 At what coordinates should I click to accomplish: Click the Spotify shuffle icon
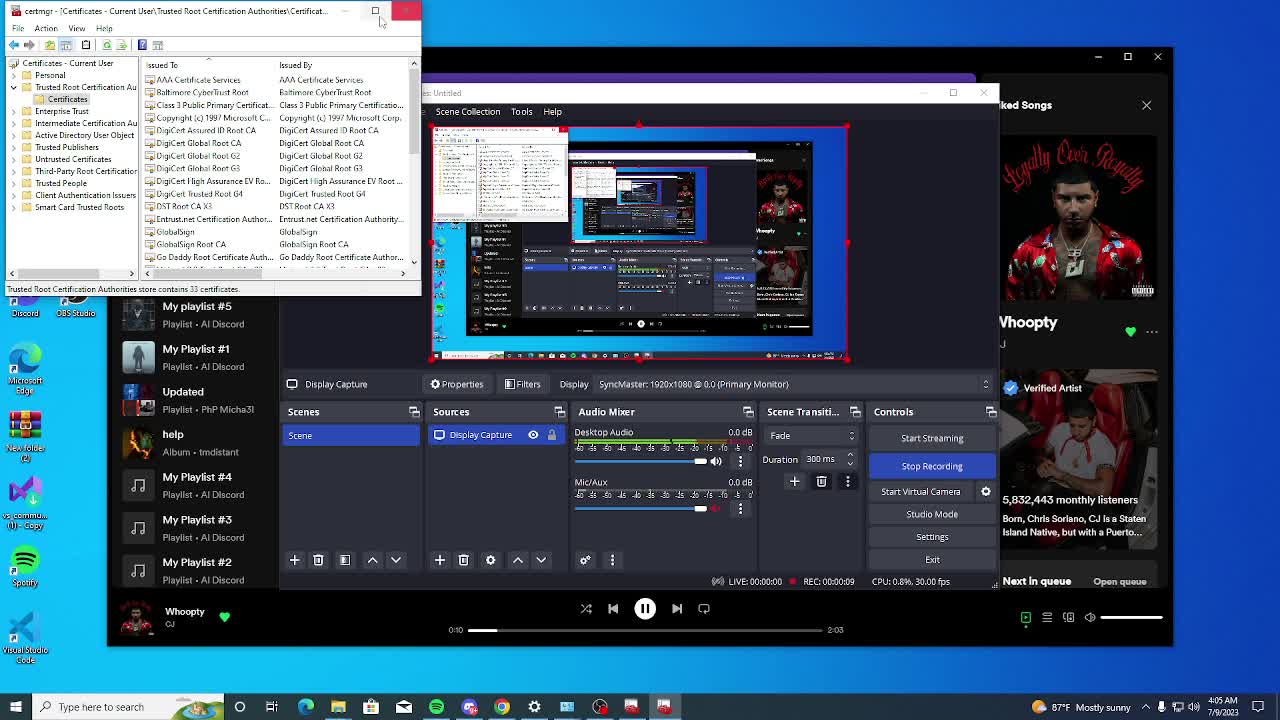point(586,609)
